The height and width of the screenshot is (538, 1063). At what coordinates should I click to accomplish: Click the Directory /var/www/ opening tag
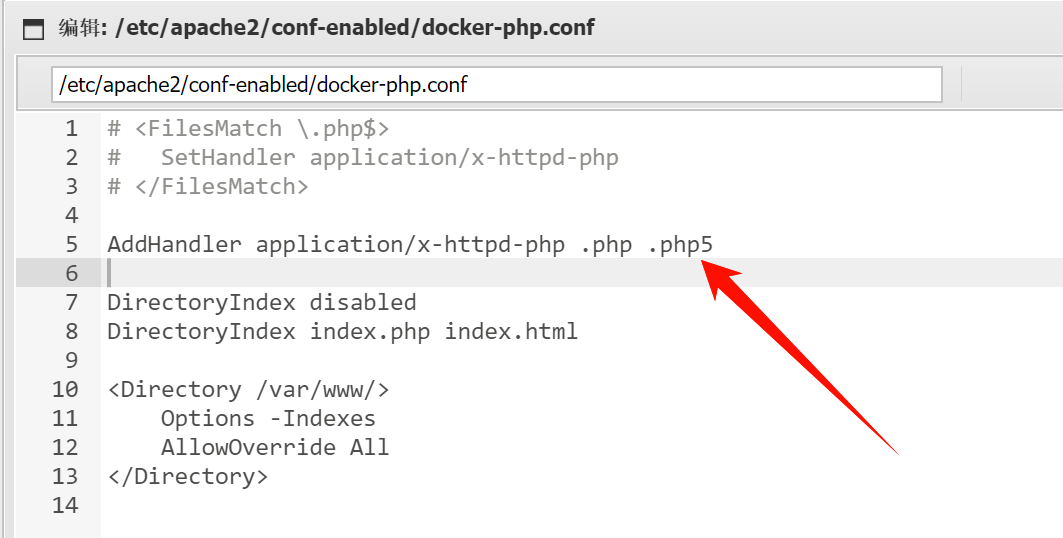pyautogui.click(x=248, y=390)
